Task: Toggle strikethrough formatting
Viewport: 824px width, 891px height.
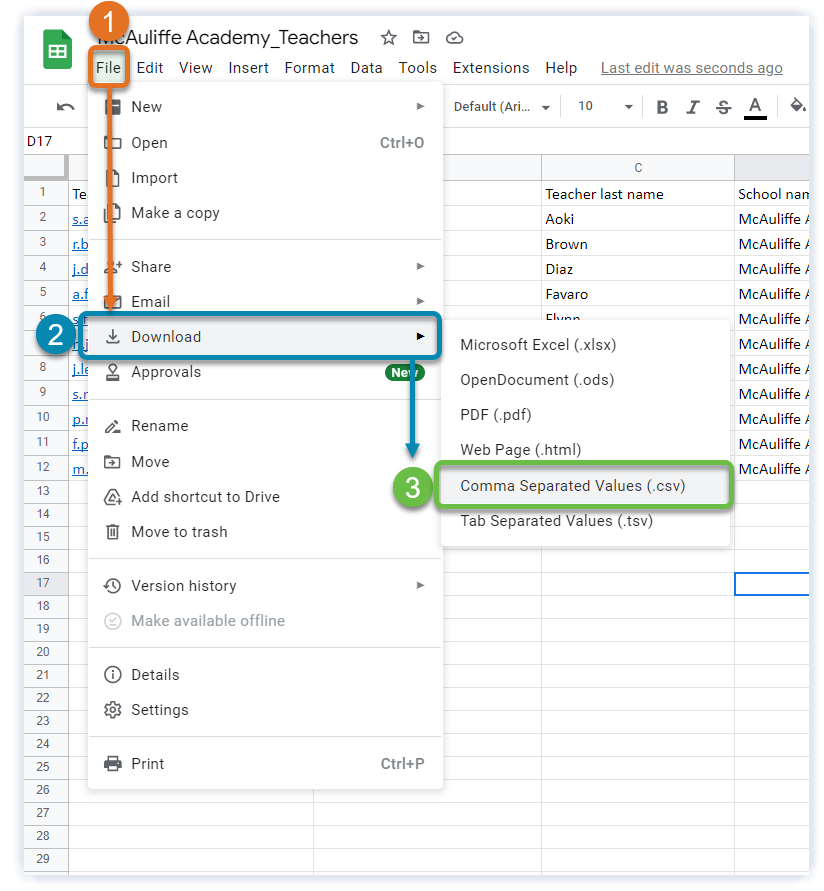Action: point(723,107)
